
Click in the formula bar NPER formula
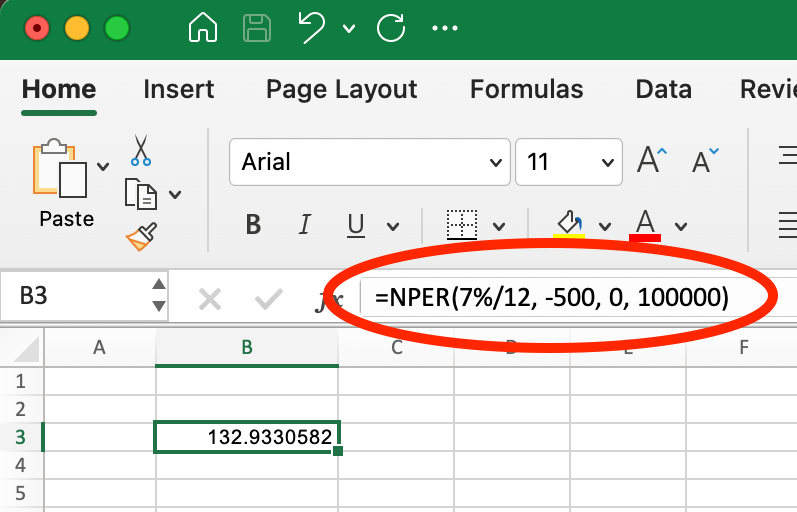(x=552, y=297)
